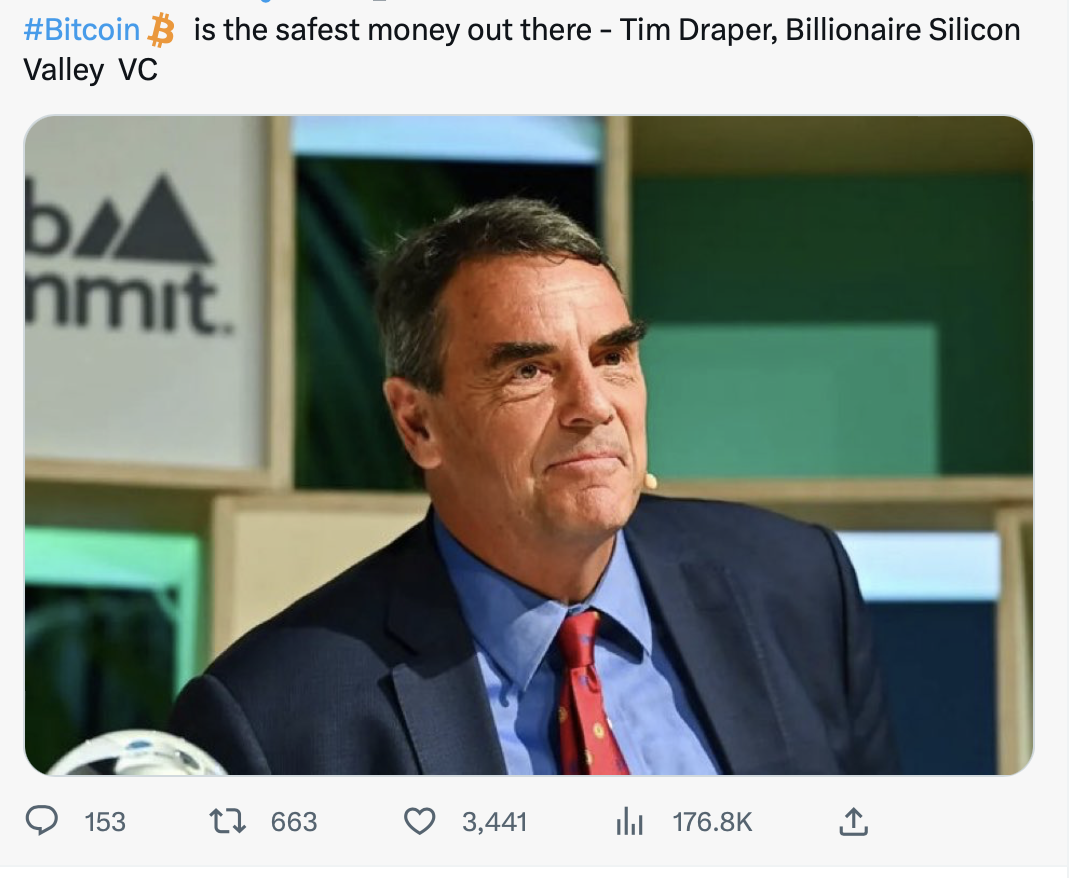Toggle the heart like icon
Viewport: 1076px width, 878px height.
point(419,822)
